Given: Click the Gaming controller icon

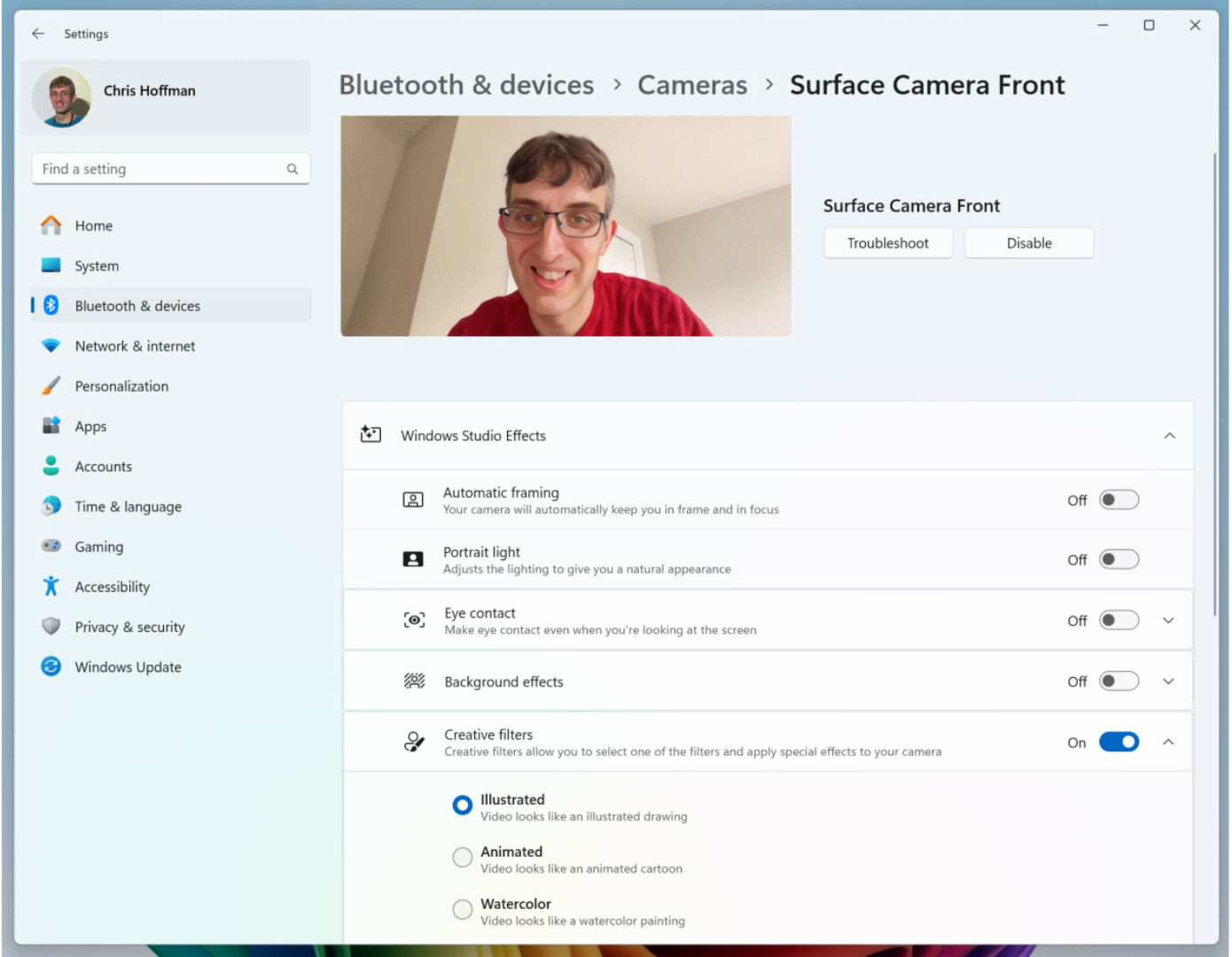Looking at the screenshot, I should click(x=51, y=547).
